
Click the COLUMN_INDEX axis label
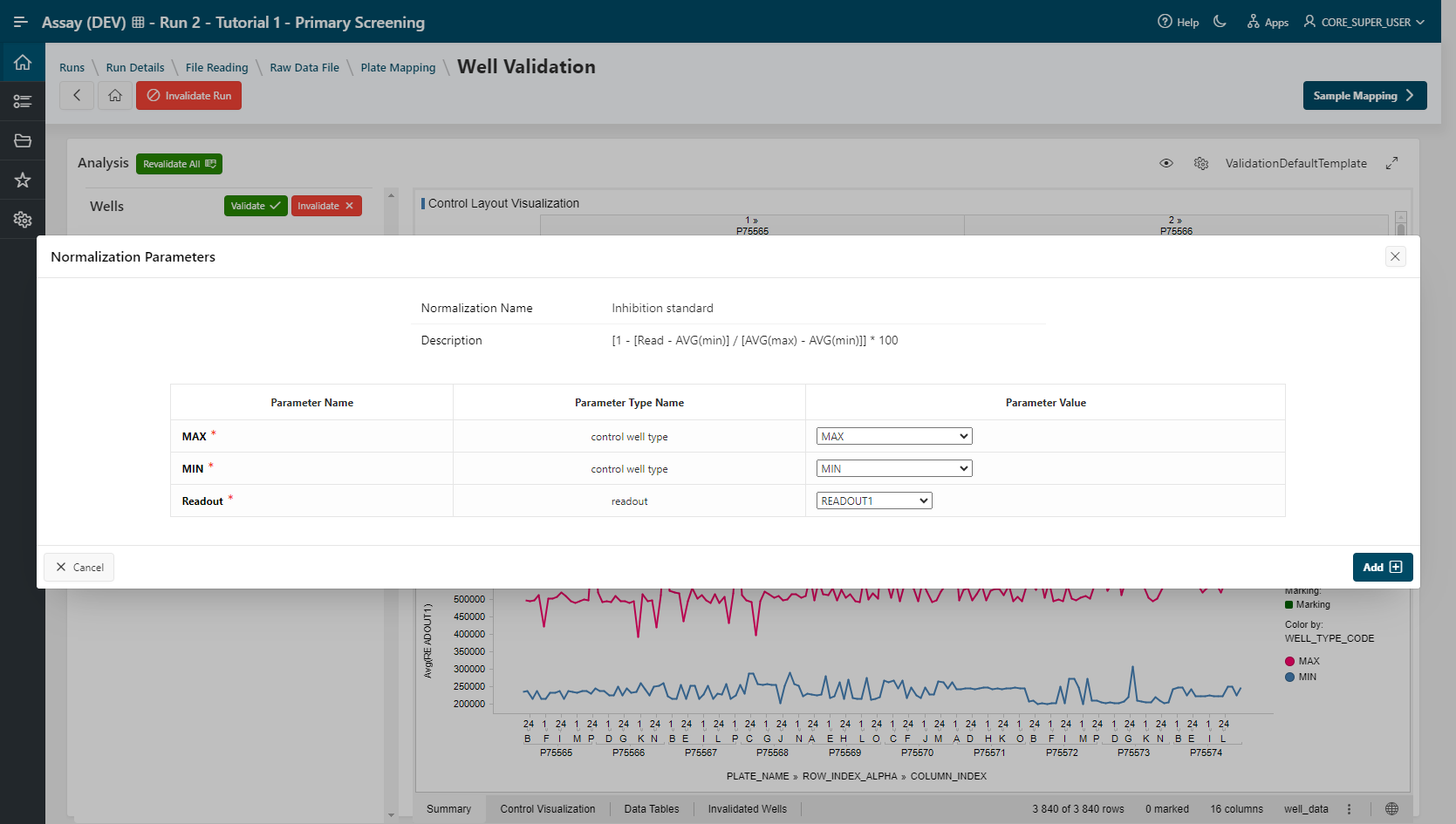pos(948,776)
